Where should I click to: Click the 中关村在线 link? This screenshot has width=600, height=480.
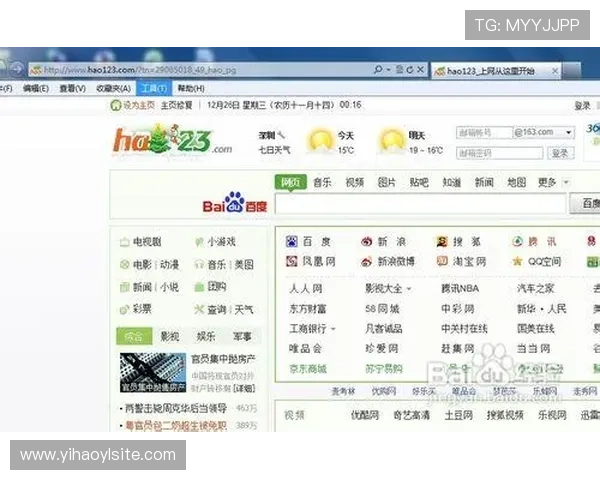[x=464, y=329]
